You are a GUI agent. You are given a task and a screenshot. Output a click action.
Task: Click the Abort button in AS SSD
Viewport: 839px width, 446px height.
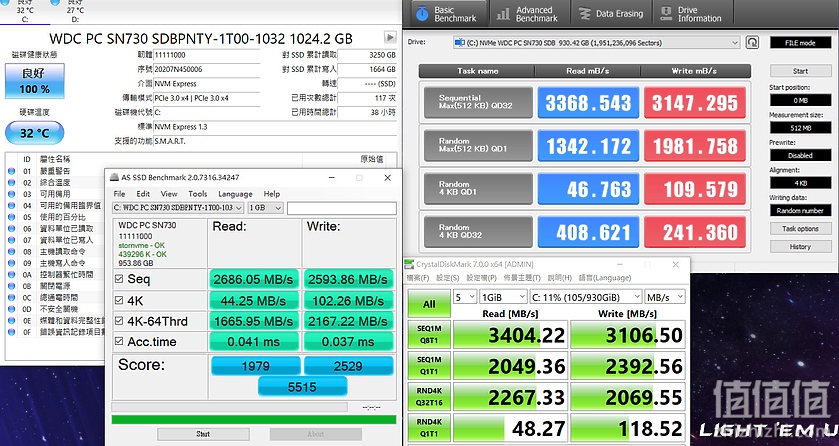[x=316, y=434]
